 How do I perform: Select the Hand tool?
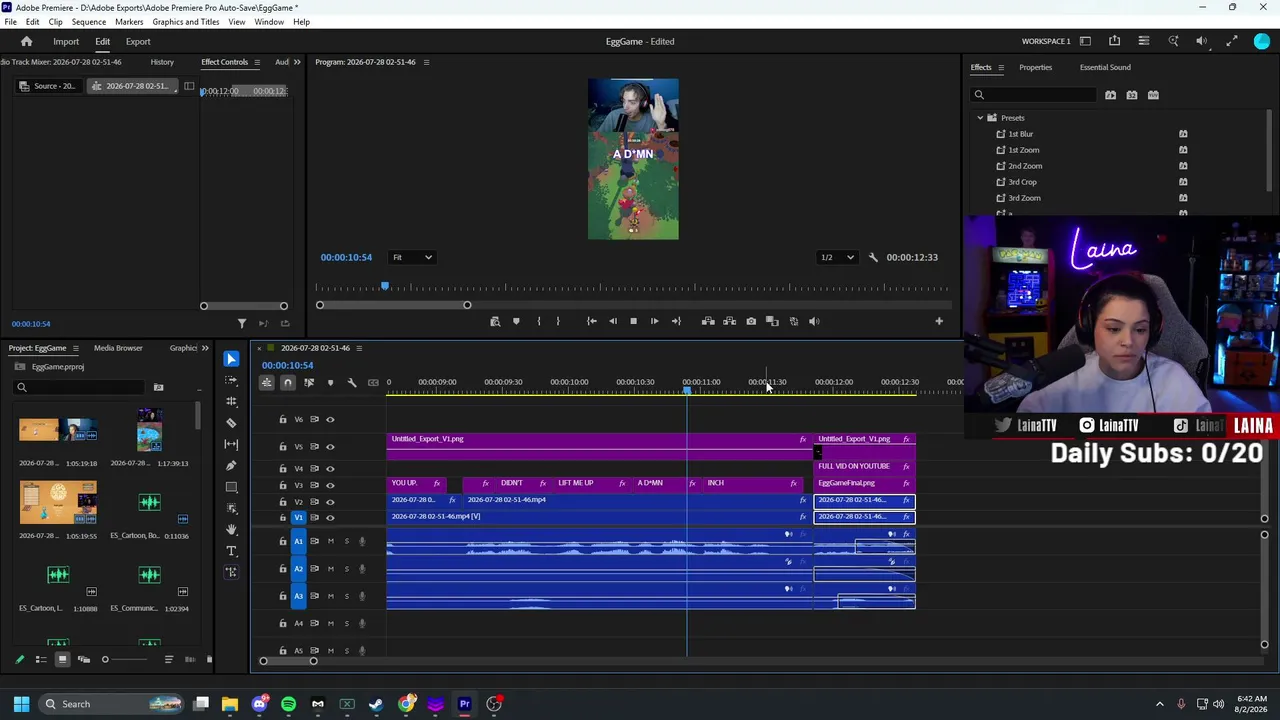(231, 530)
